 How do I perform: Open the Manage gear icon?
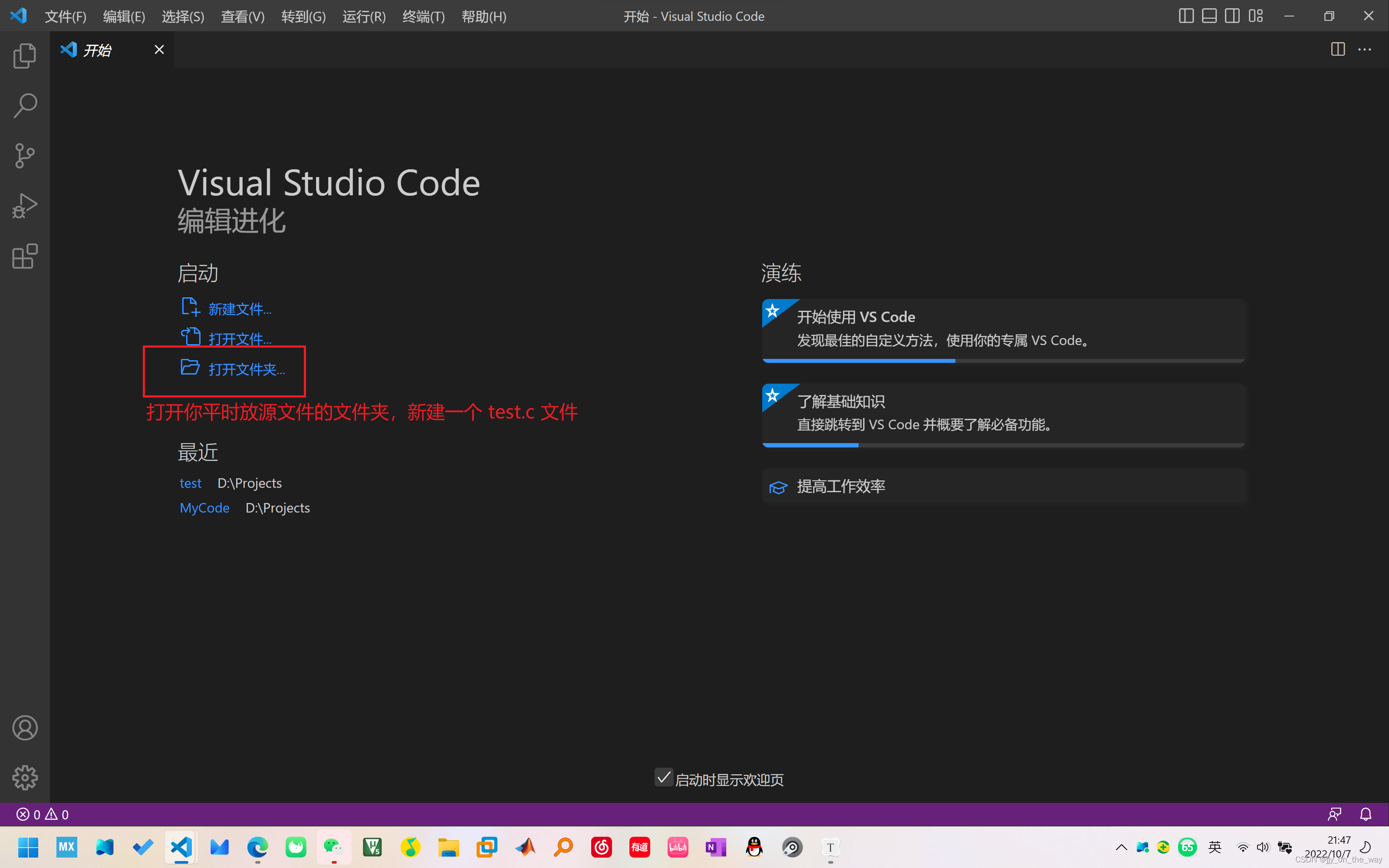(x=25, y=778)
